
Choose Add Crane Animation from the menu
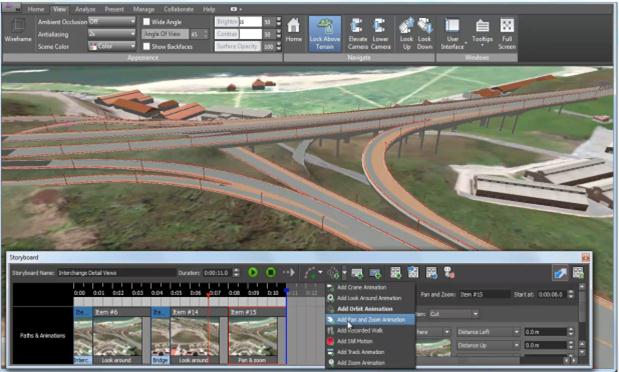370,287
